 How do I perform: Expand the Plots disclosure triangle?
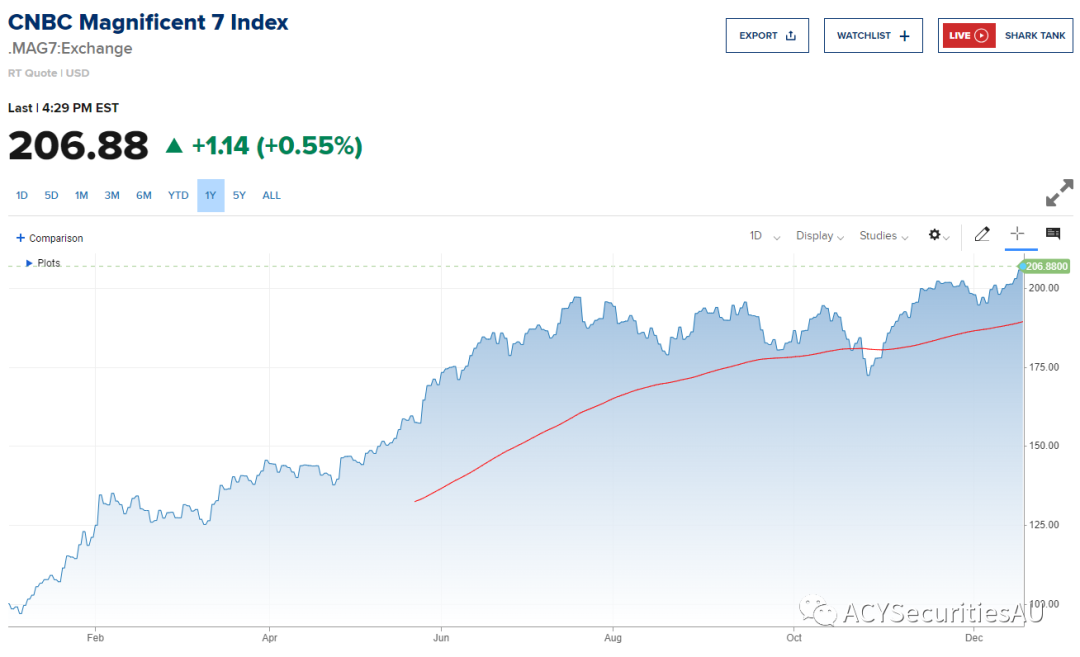(x=30, y=263)
